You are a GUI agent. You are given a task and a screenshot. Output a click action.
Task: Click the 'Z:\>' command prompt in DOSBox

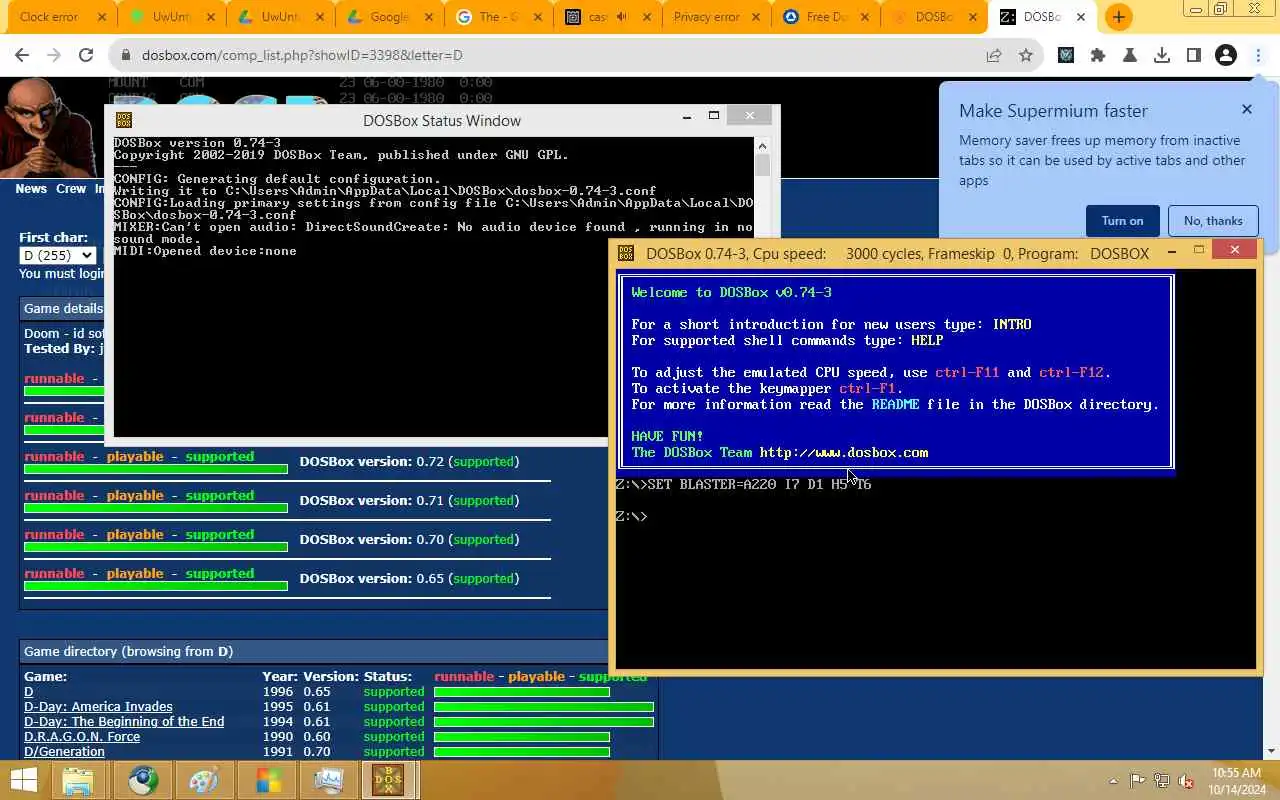tap(631, 516)
